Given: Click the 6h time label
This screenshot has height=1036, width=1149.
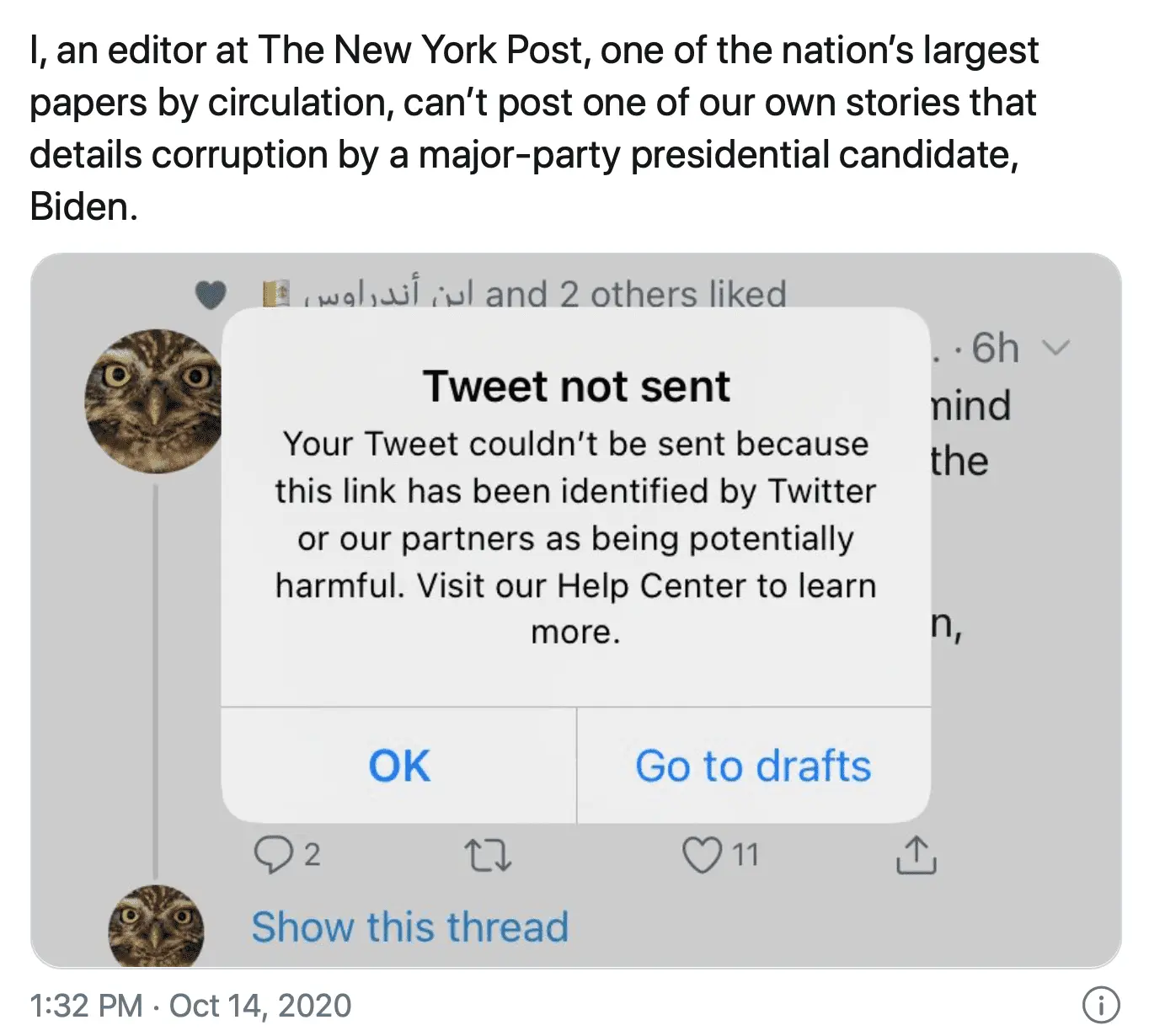Looking at the screenshot, I should point(994,348).
